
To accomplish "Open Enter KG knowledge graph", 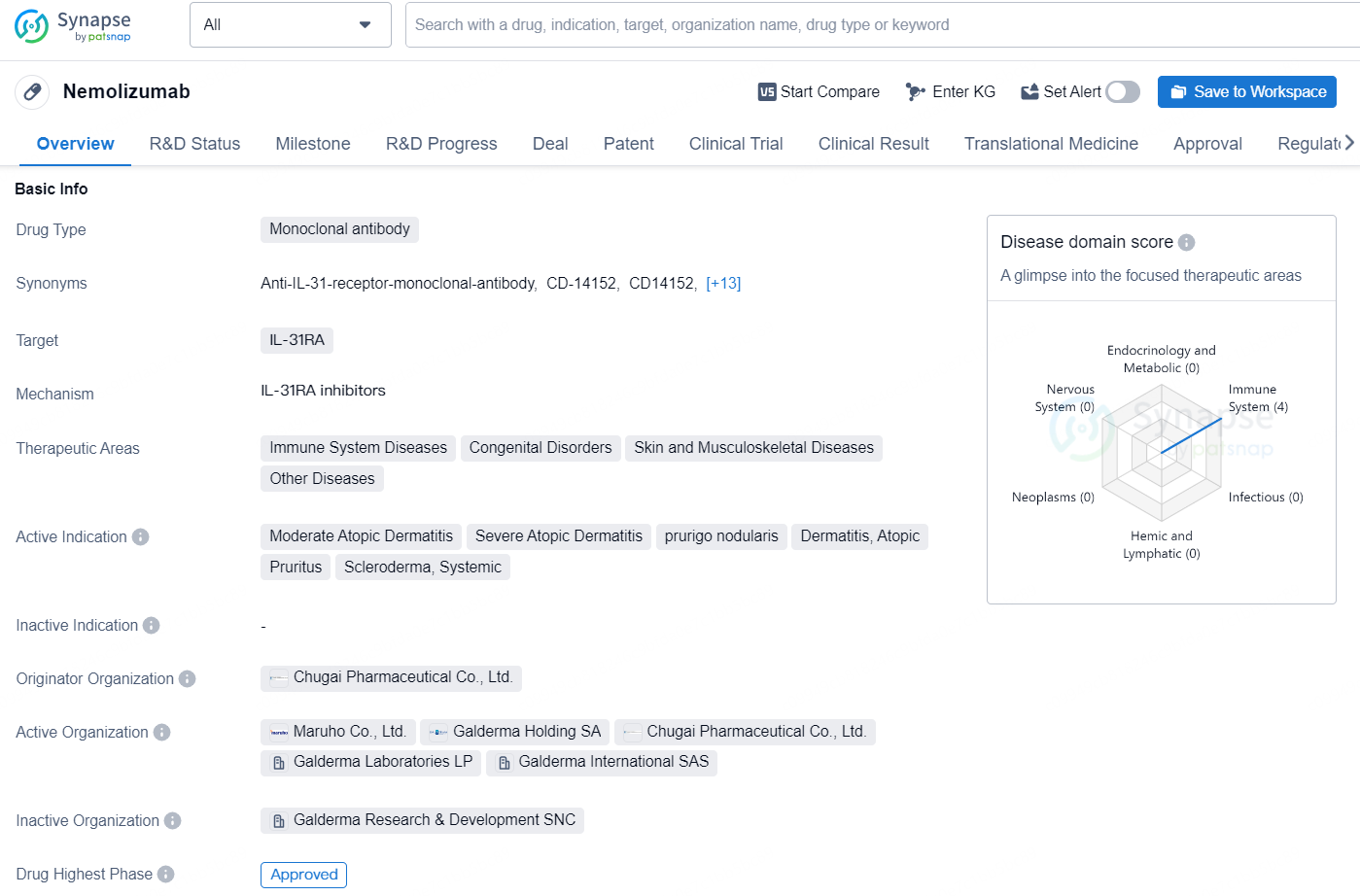I will click(x=950, y=92).
